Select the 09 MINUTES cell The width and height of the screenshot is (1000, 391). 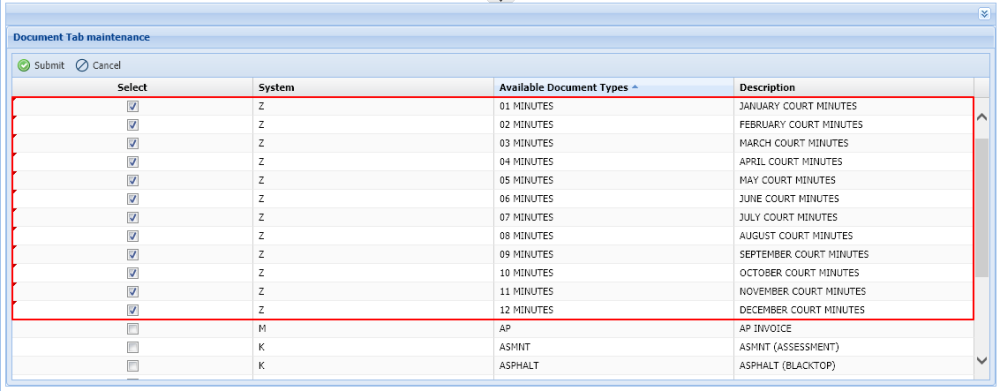point(614,254)
